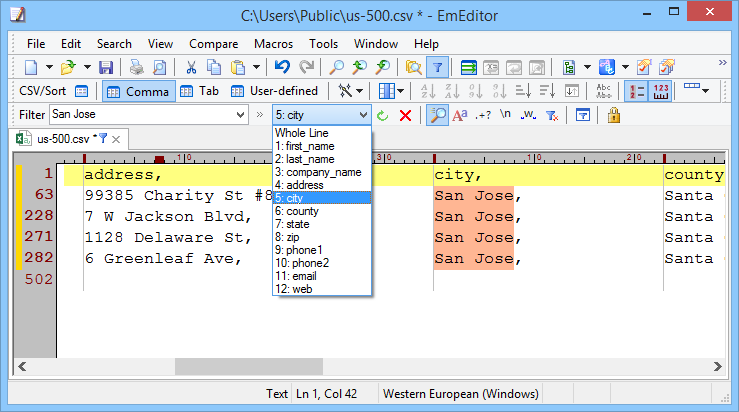The height and width of the screenshot is (412, 739).
Task: Expand the Outline tree dropdown arrow
Action: coord(587,67)
